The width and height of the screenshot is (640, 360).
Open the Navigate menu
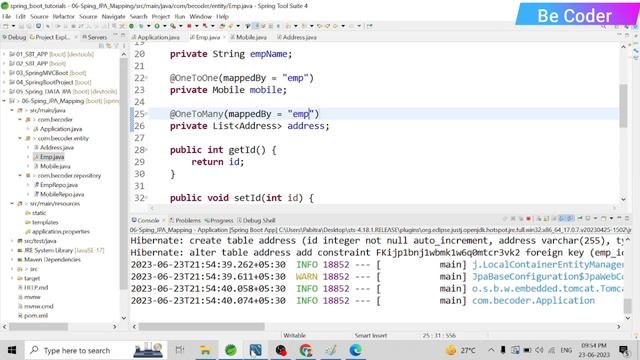click(x=113, y=16)
